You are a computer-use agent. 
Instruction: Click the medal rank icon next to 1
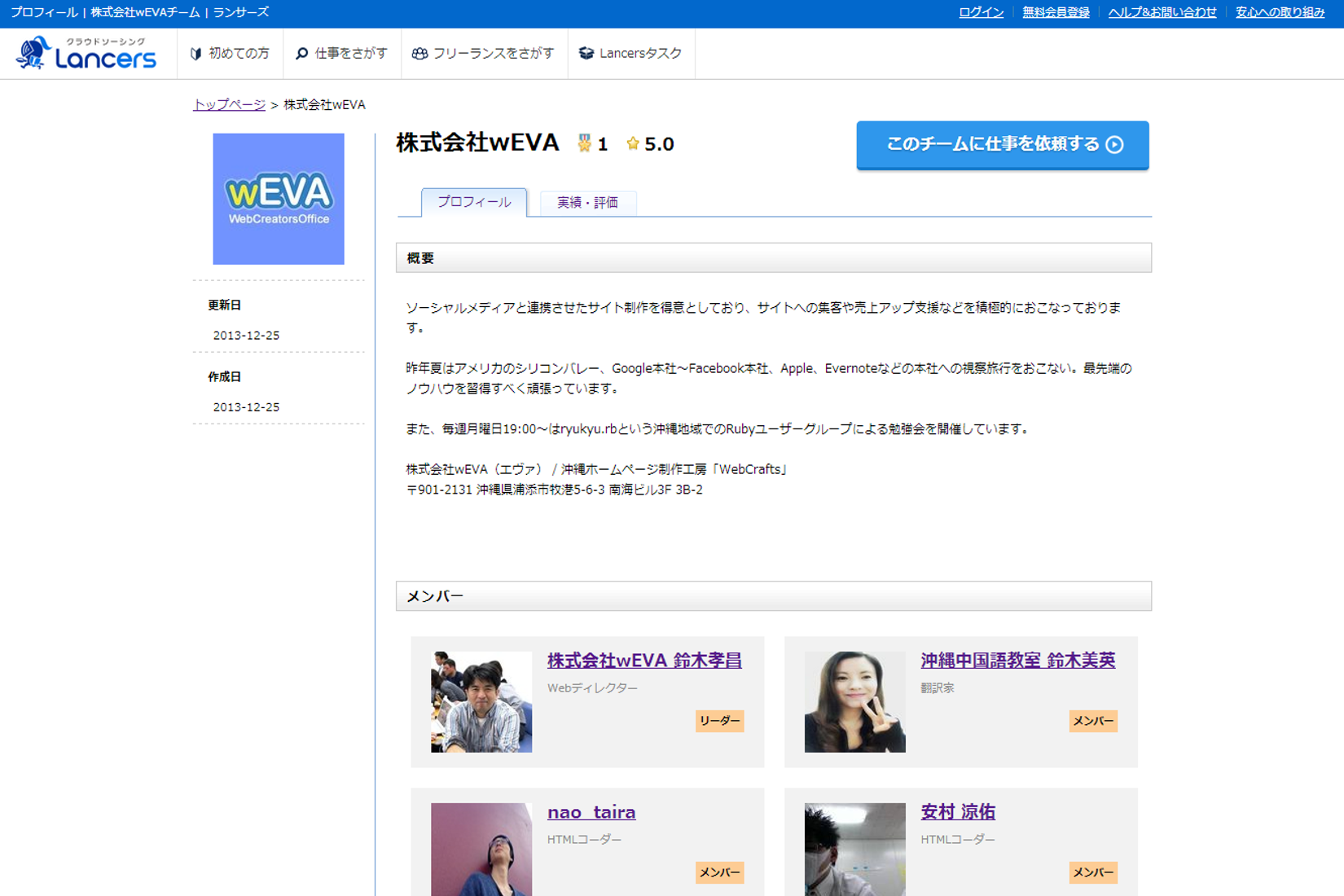coord(584,144)
